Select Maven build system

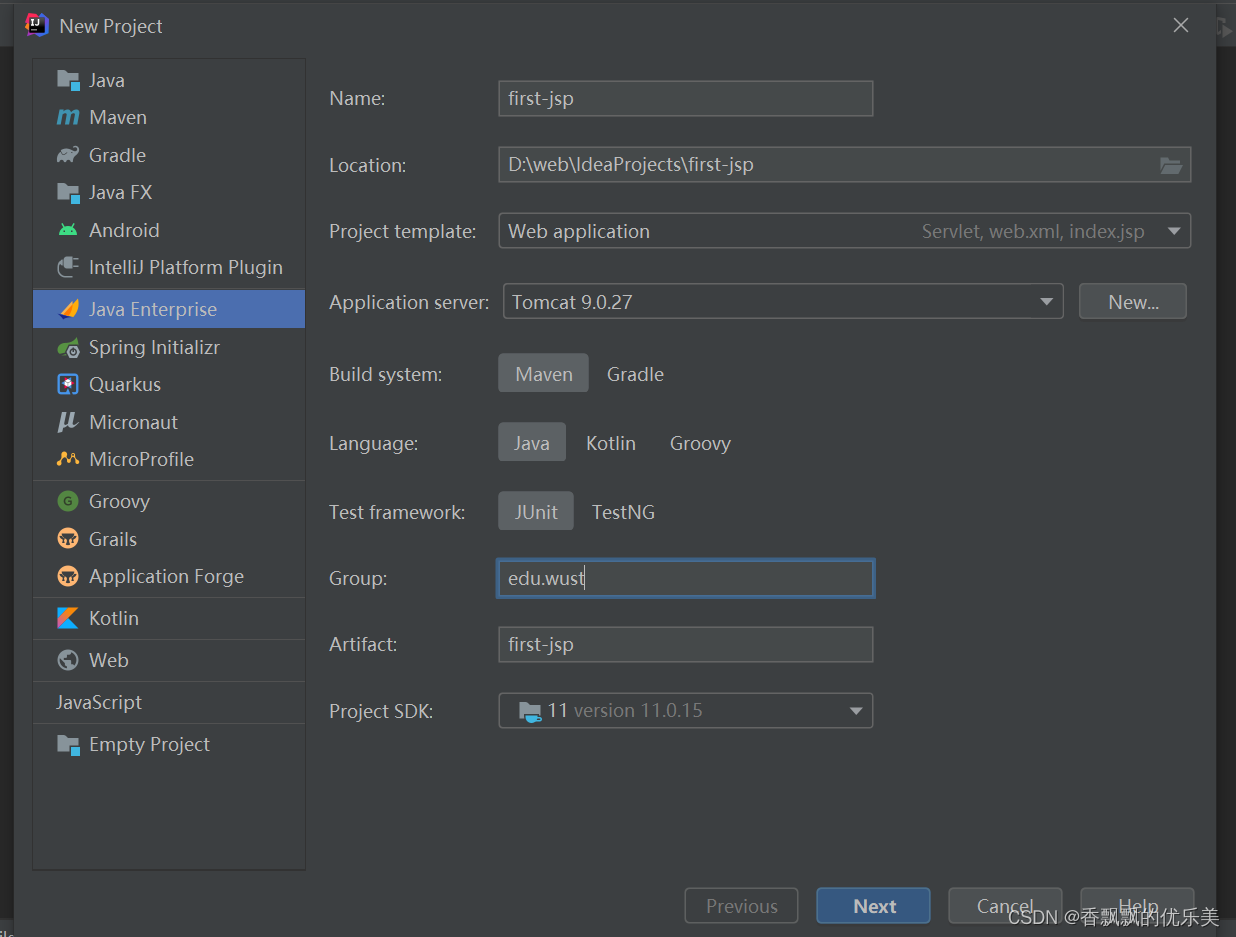pos(544,374)
